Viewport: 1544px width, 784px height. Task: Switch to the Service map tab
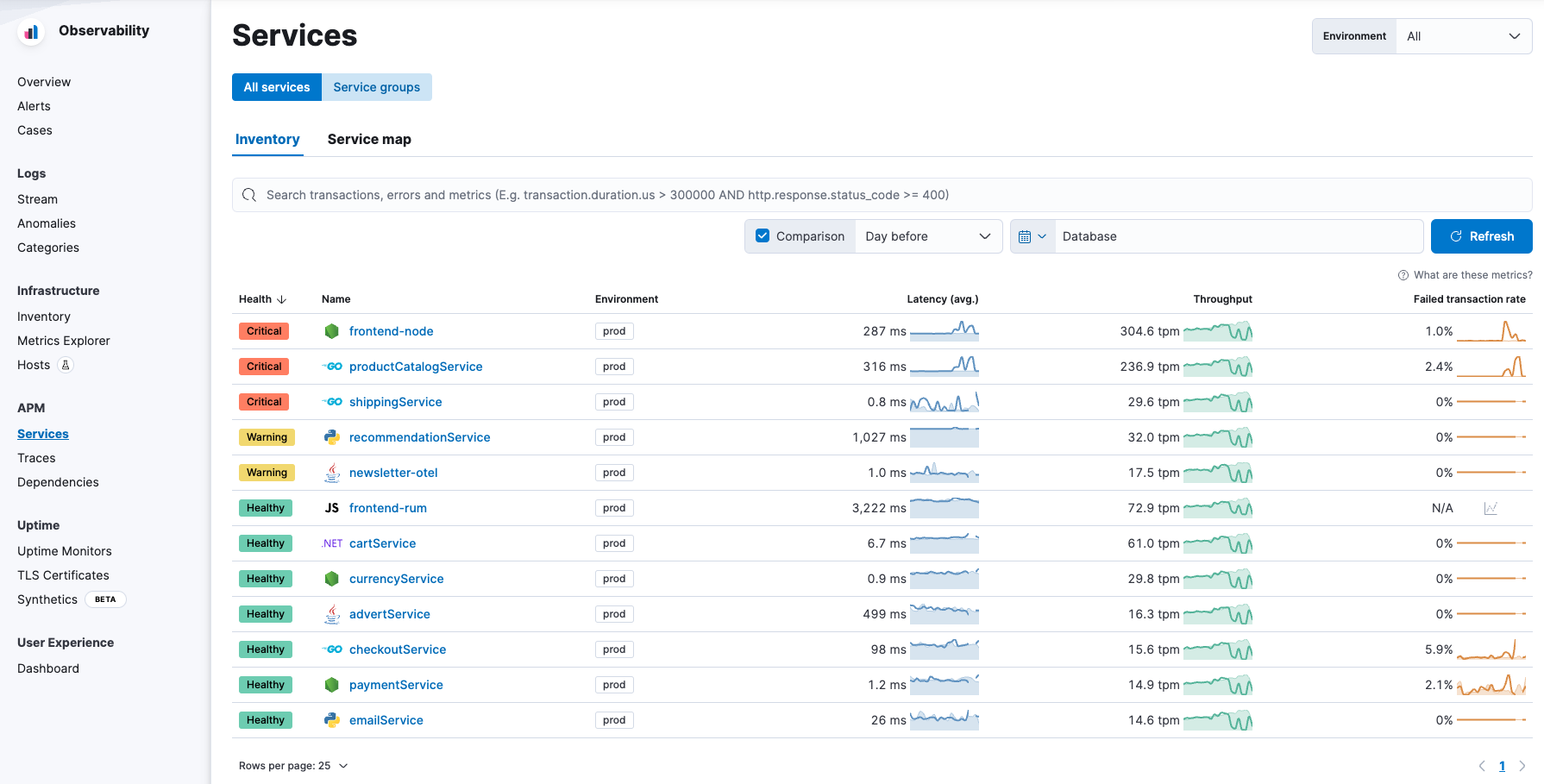pos(369,139)
